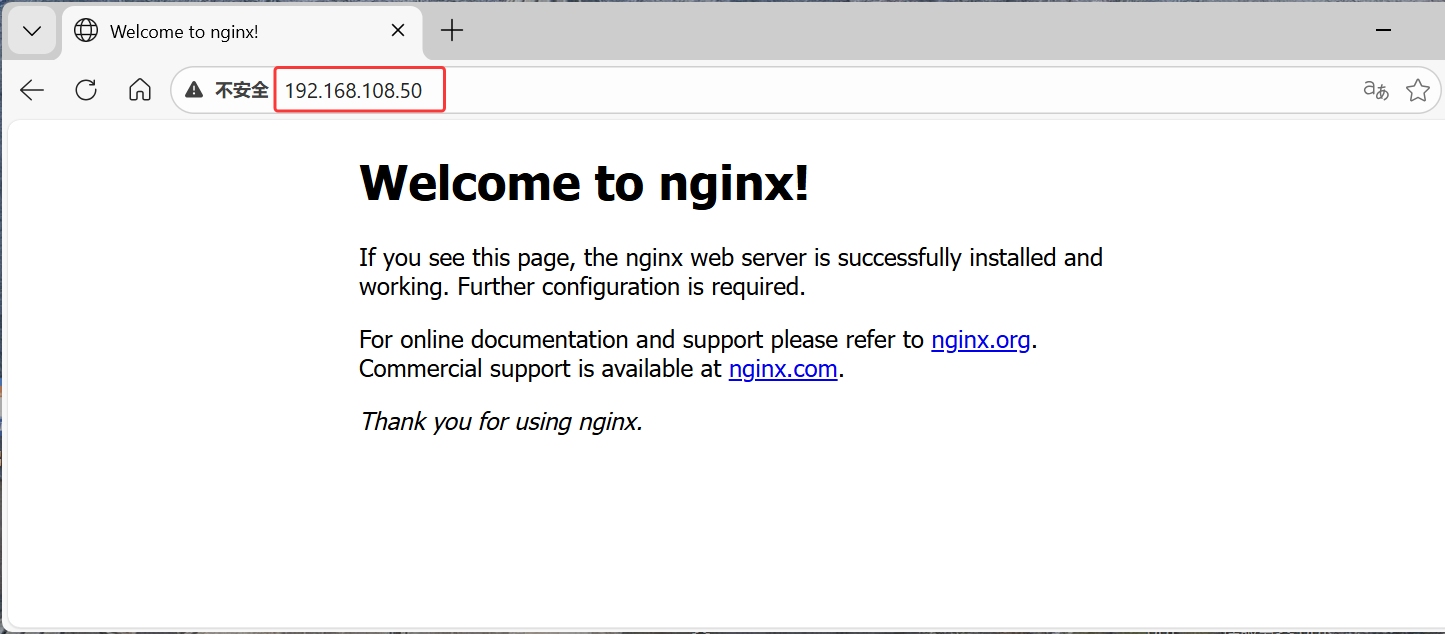Click the Thank you for using nginx. text
Viewport: 1445px width, 634px height.
[x=501, y=421]
